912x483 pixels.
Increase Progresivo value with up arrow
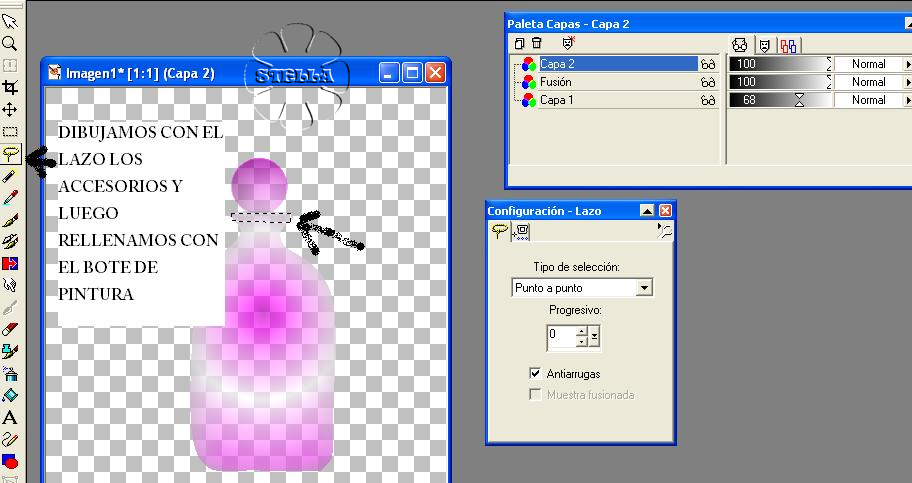point(581,332)
